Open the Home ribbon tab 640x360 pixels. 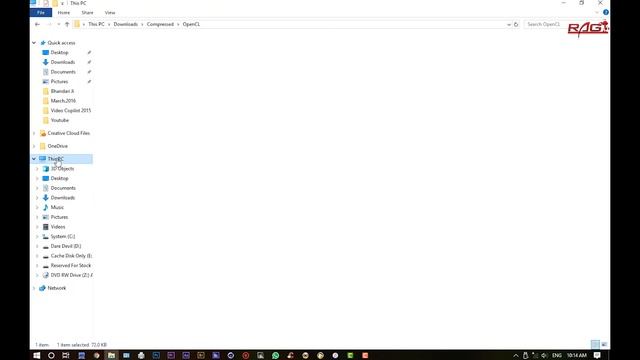coord(64,13)
